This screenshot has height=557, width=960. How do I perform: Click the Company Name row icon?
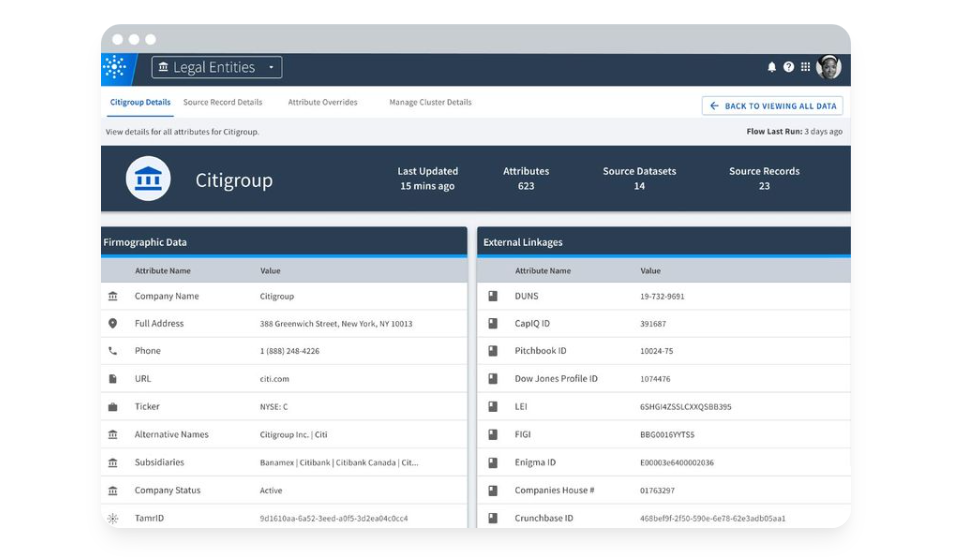coord(113,296)
